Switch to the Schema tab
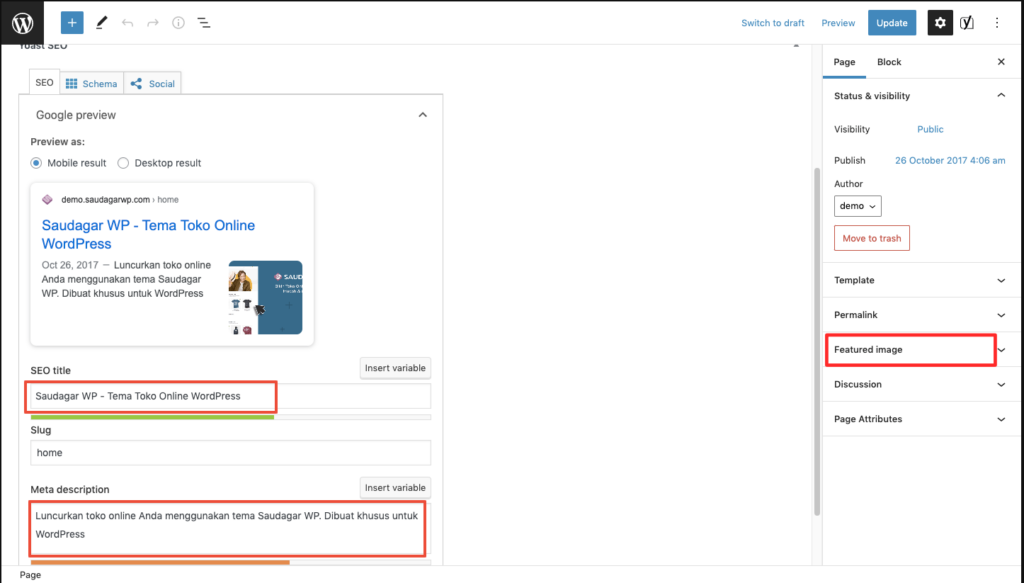Viewport: 1024px width, 583px height. pyautogui.click(x=91, y=84)
